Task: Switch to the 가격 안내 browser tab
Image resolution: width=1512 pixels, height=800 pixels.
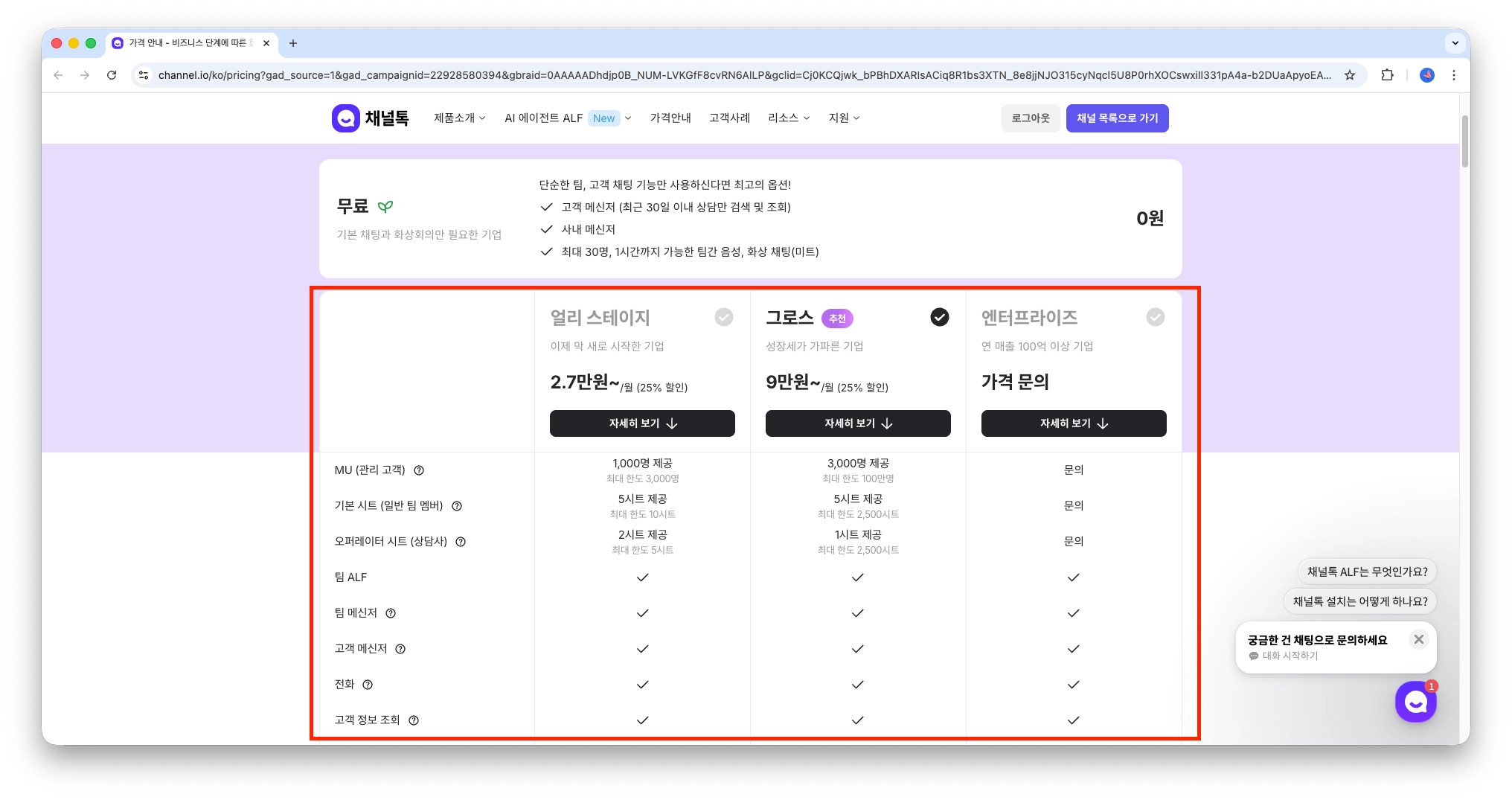Action: [x=192, y=43]
